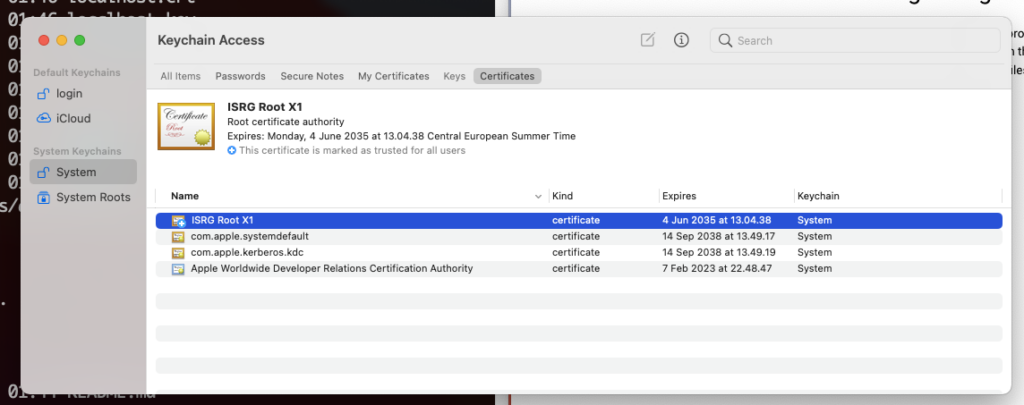Sort by the Kind column header
The image size is (1024, 405).
pos(562,196)
